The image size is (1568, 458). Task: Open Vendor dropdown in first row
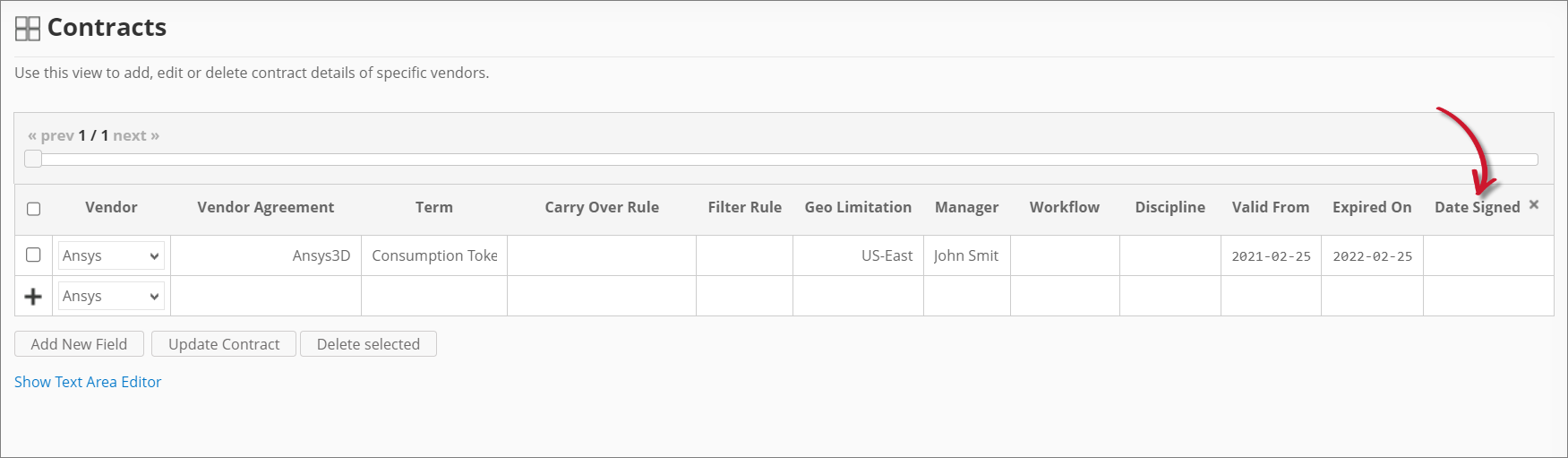[x=111, y=255]
